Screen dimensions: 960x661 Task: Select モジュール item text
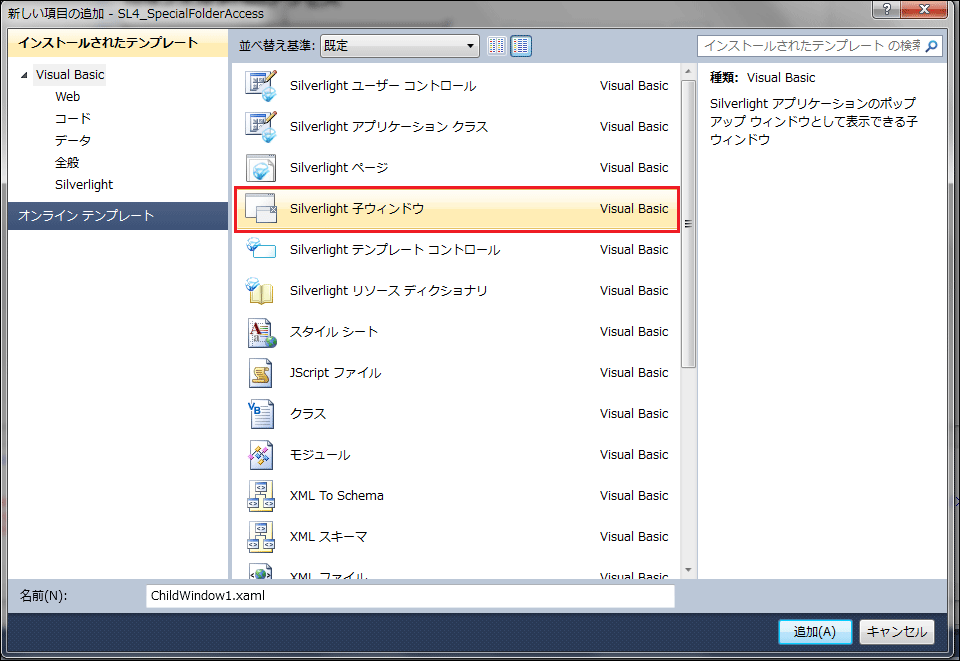click(x=320, y=455)
